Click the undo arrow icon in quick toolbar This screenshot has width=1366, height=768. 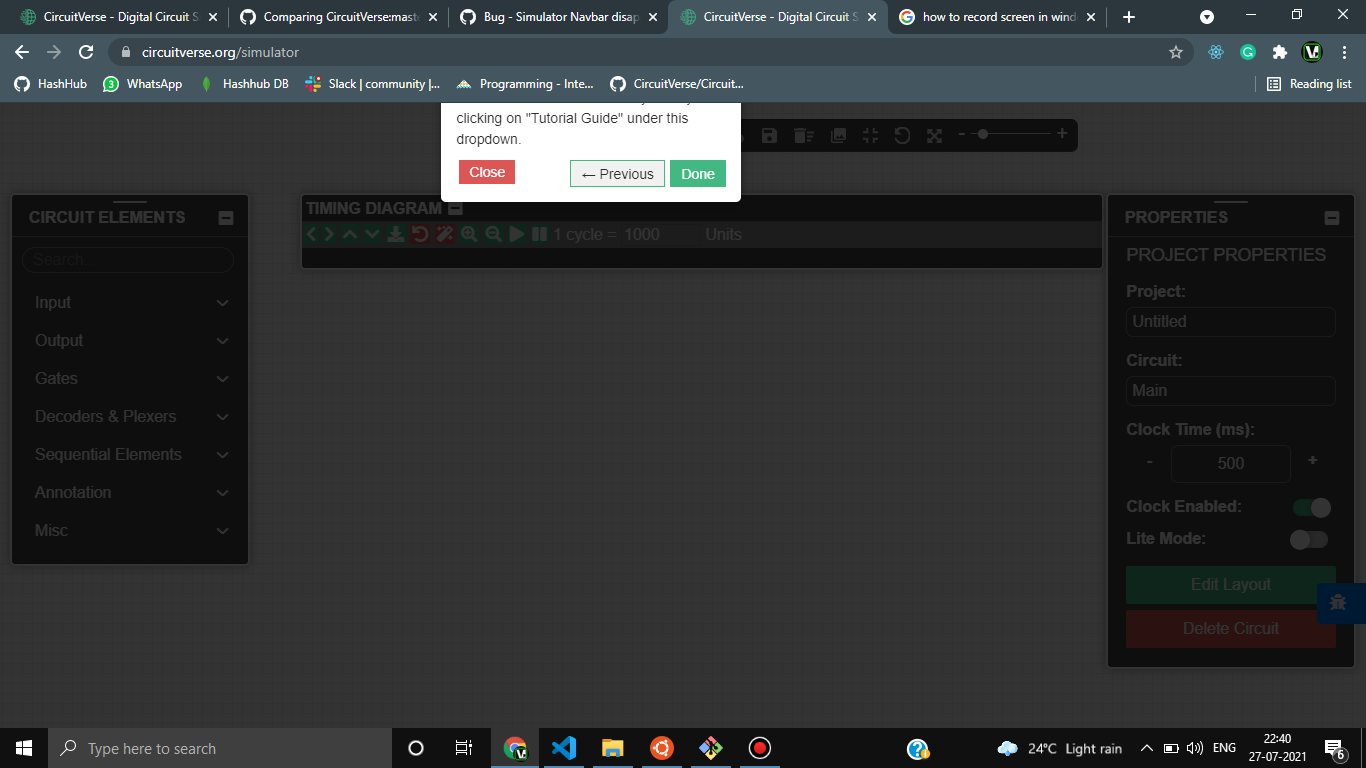[x=902, y=135]
